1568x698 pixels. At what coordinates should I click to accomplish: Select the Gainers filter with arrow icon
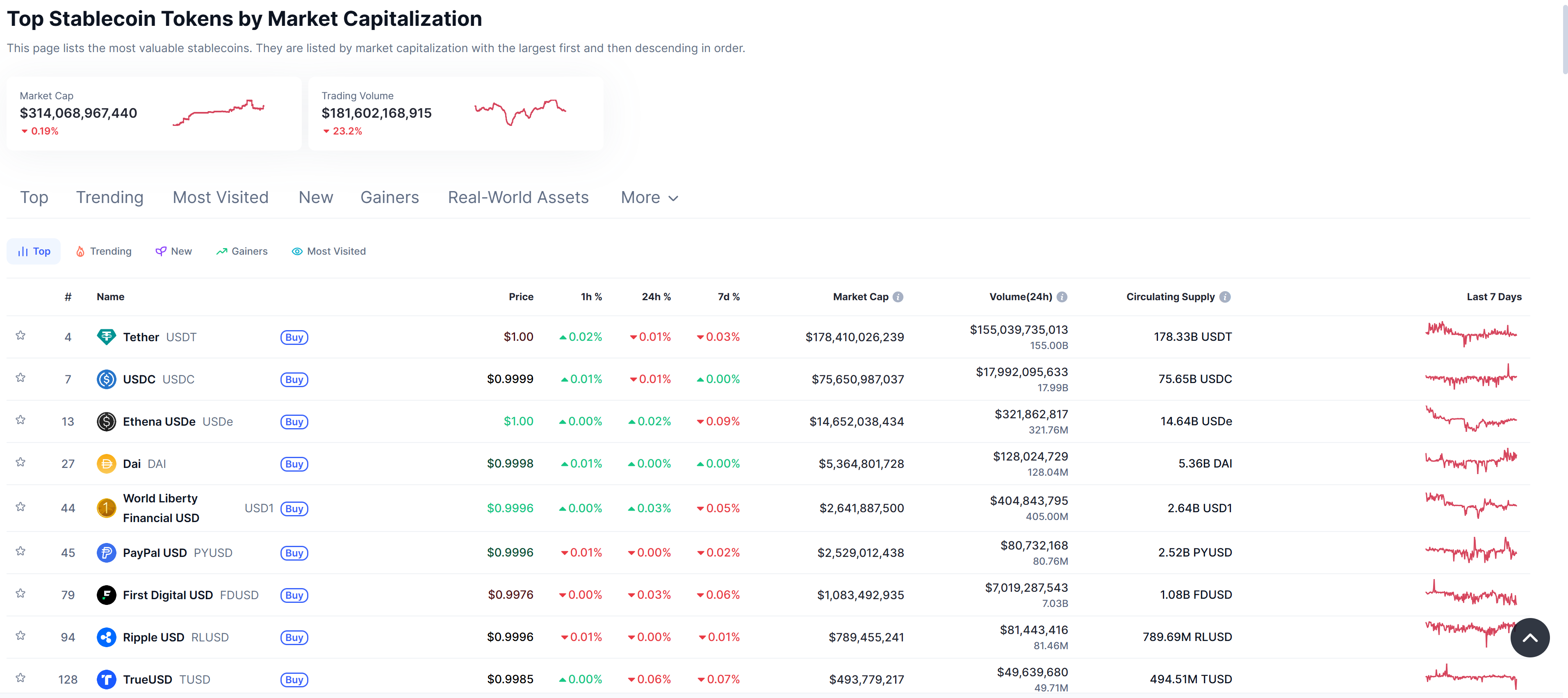tap(242, 251)
